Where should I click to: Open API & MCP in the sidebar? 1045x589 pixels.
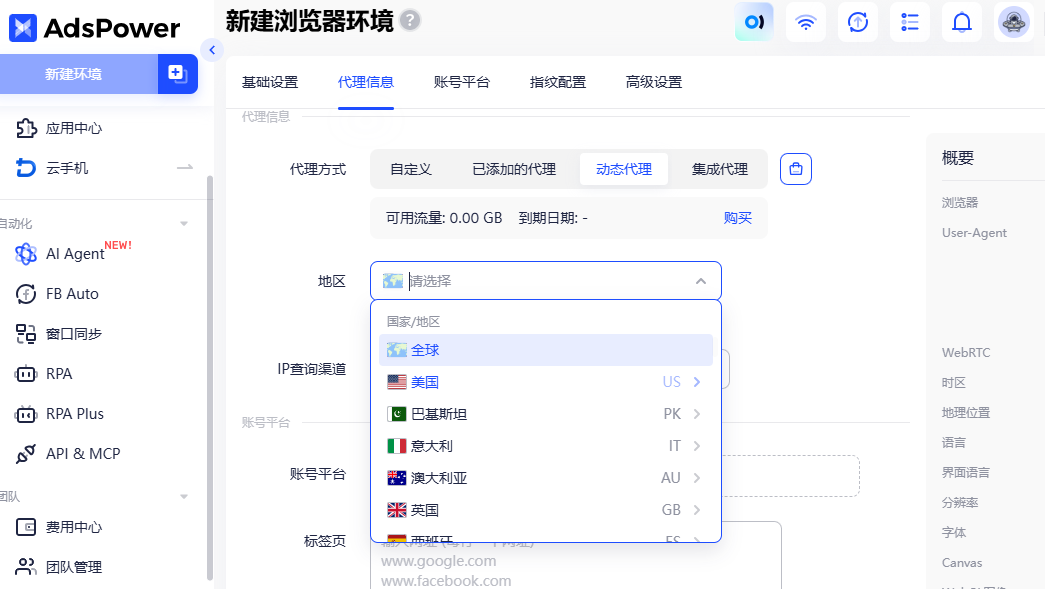pyautogui.click(x=83, y=454)
